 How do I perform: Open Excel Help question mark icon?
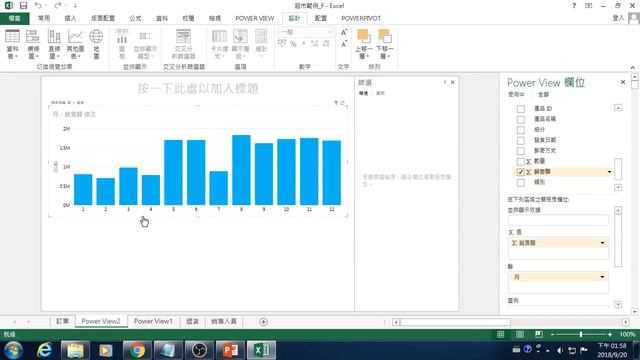coord(574,6)
